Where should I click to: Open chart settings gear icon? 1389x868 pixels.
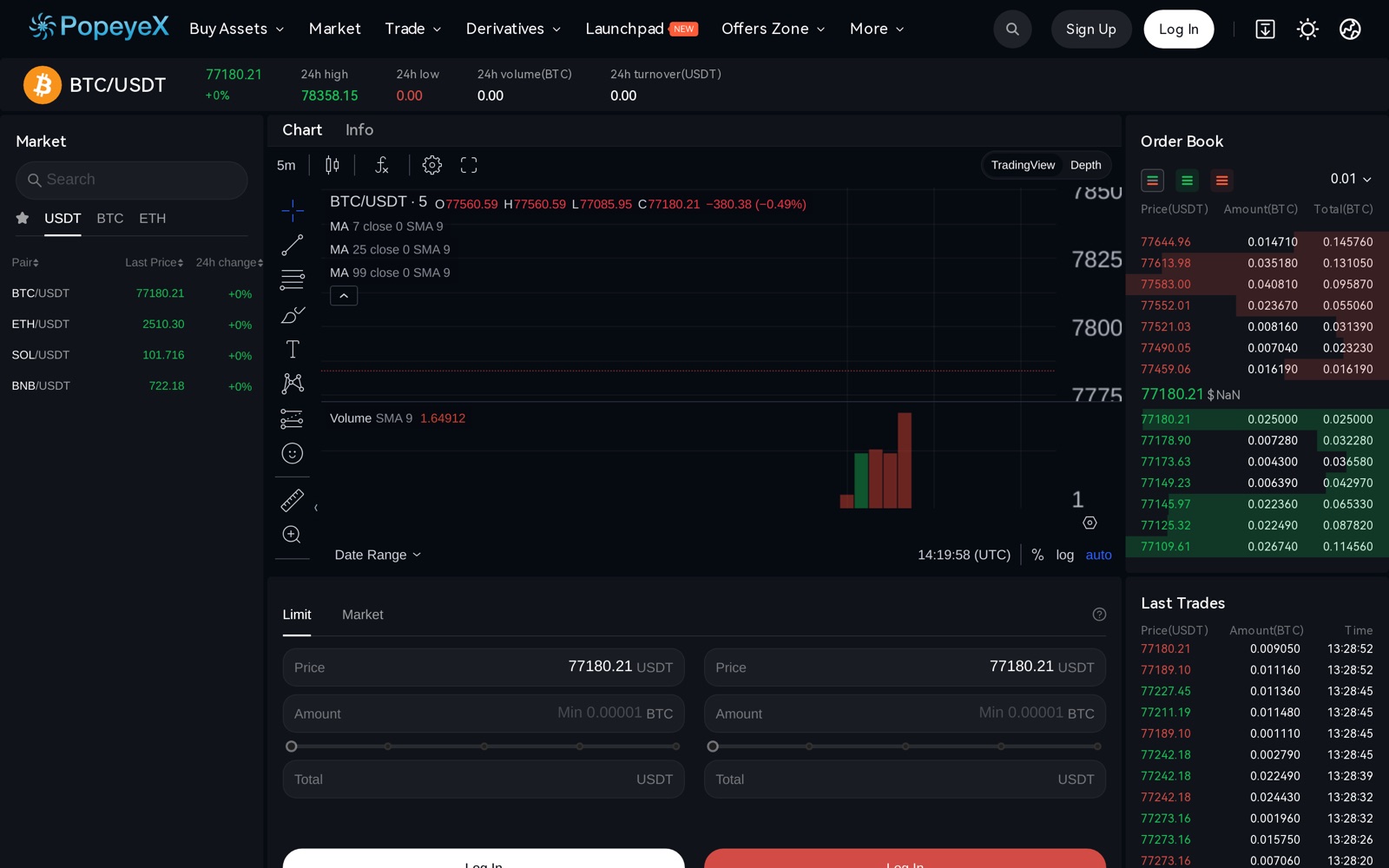pos(431,165)
